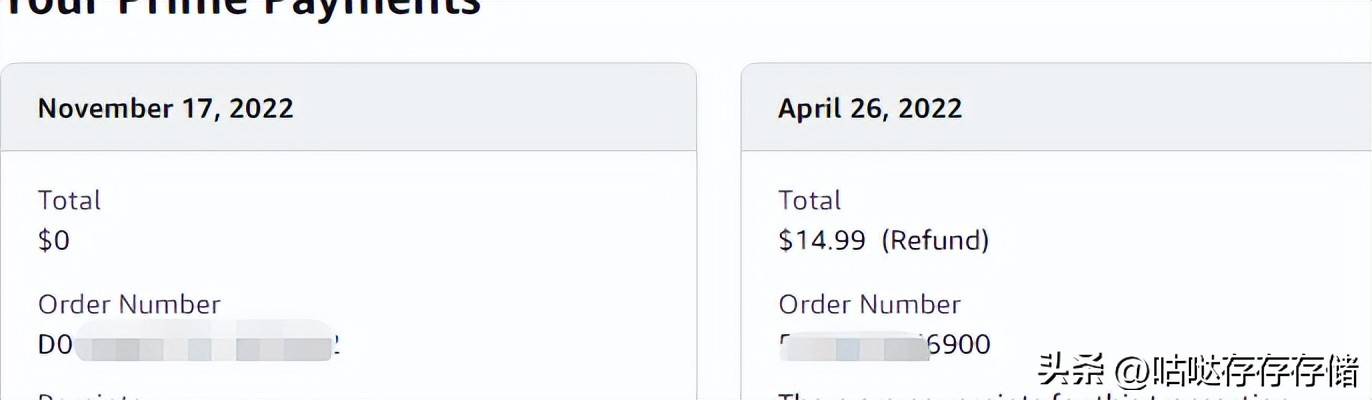Click the cut-off Receipts label in November card
The image size is (1372, 400).
click(x=90, y=397)
